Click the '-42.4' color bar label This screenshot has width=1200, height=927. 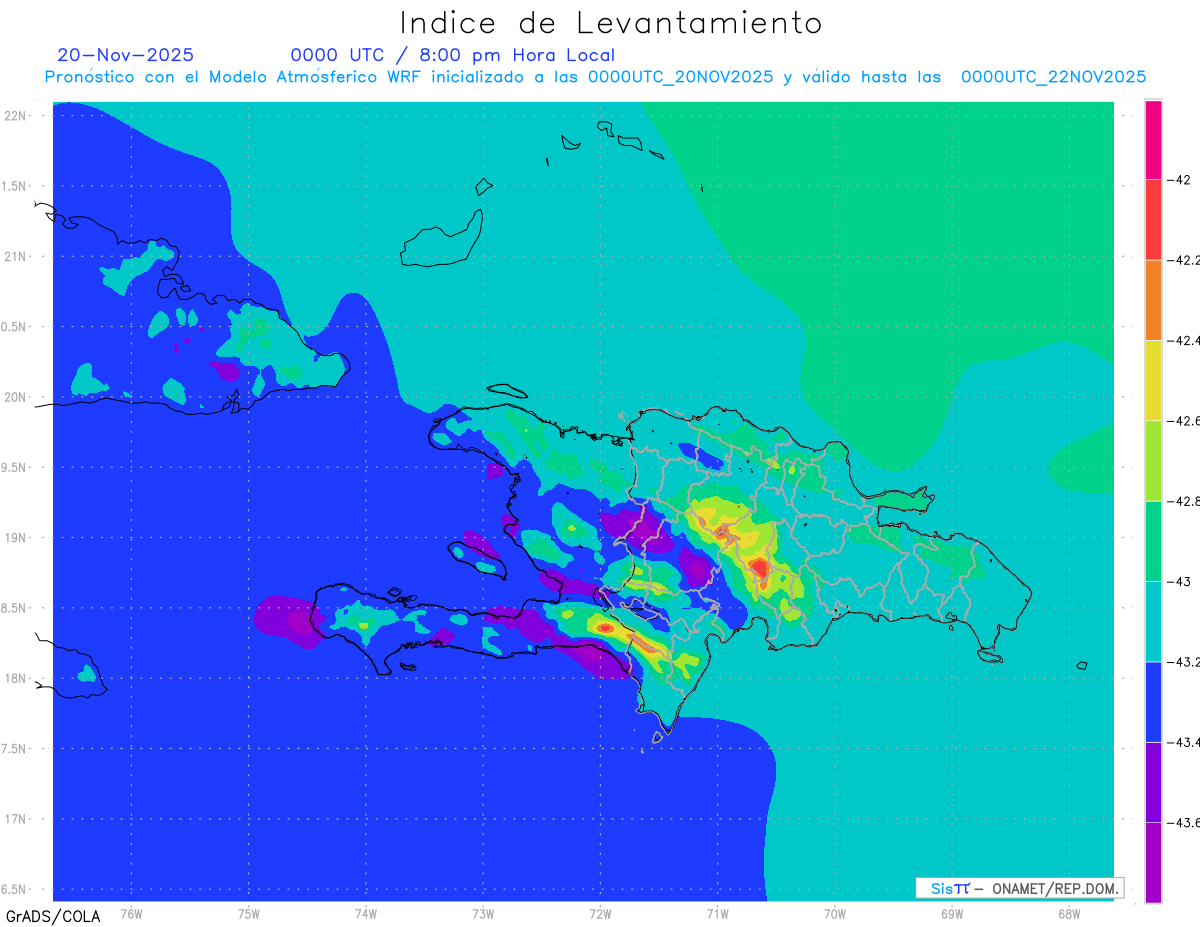point(1185,340)
